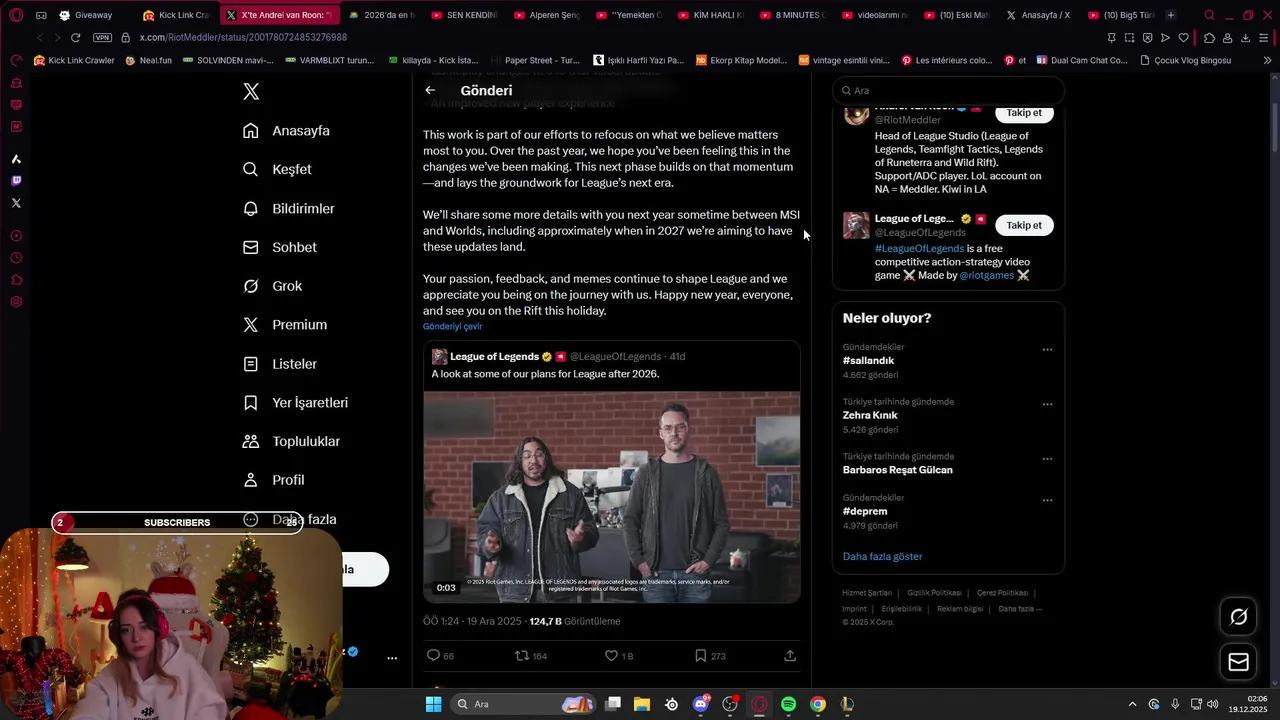
Task: Click Daha fazla göster link
Action: [882, 556]
